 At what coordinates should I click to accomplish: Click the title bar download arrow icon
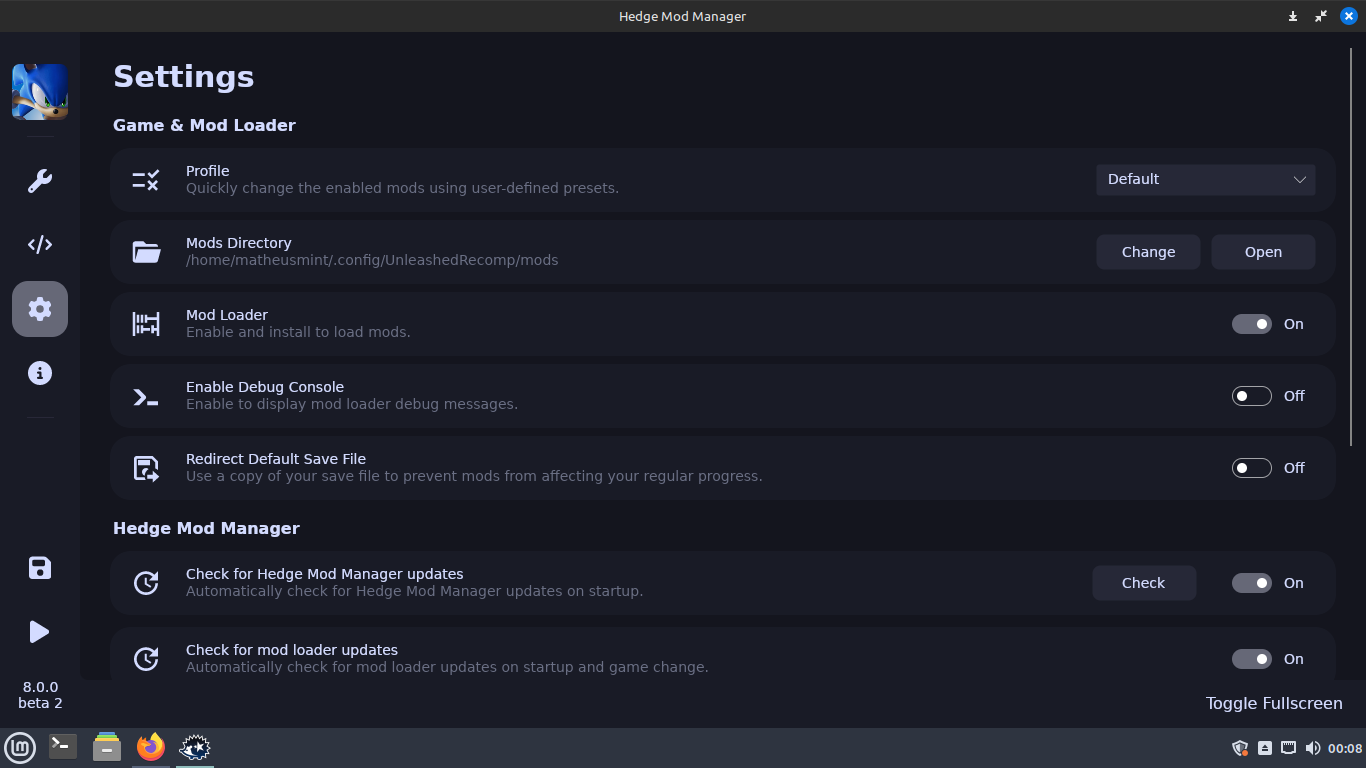(x=1293, y=16)
